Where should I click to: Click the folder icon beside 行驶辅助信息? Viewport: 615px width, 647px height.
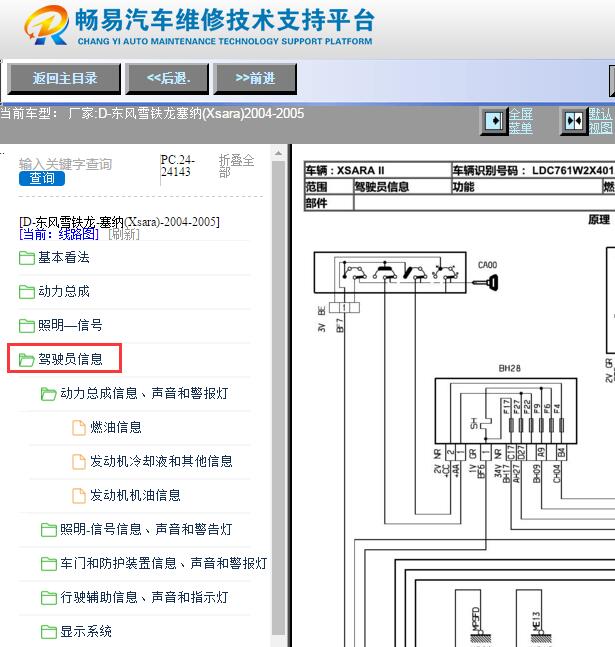(x=49, y=597)
